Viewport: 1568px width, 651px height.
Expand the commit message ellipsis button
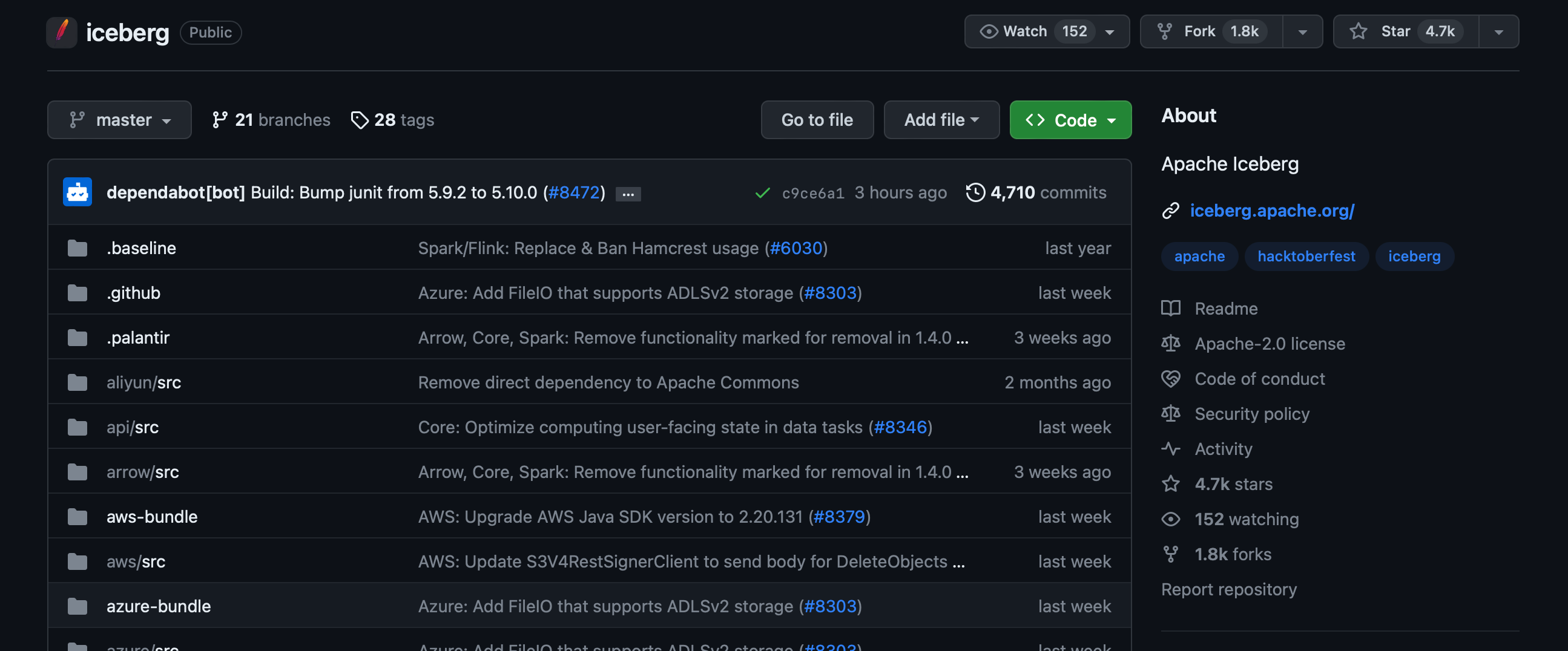click(628, 194)
